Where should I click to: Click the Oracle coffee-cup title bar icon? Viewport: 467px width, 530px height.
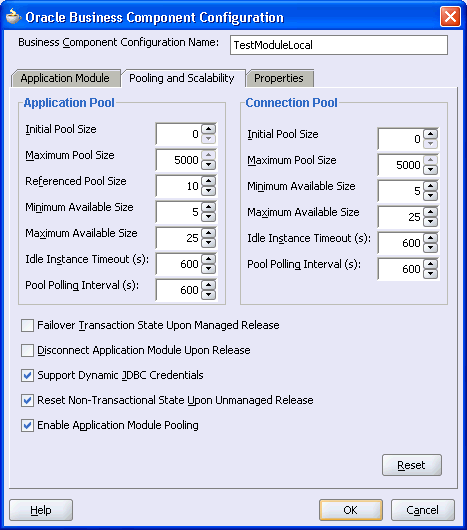14,17
